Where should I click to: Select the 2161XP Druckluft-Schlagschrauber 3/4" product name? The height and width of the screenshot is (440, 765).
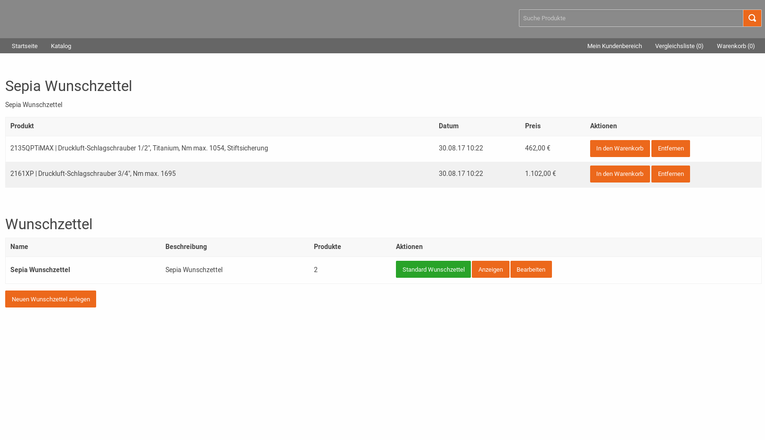tap(93, 174)
